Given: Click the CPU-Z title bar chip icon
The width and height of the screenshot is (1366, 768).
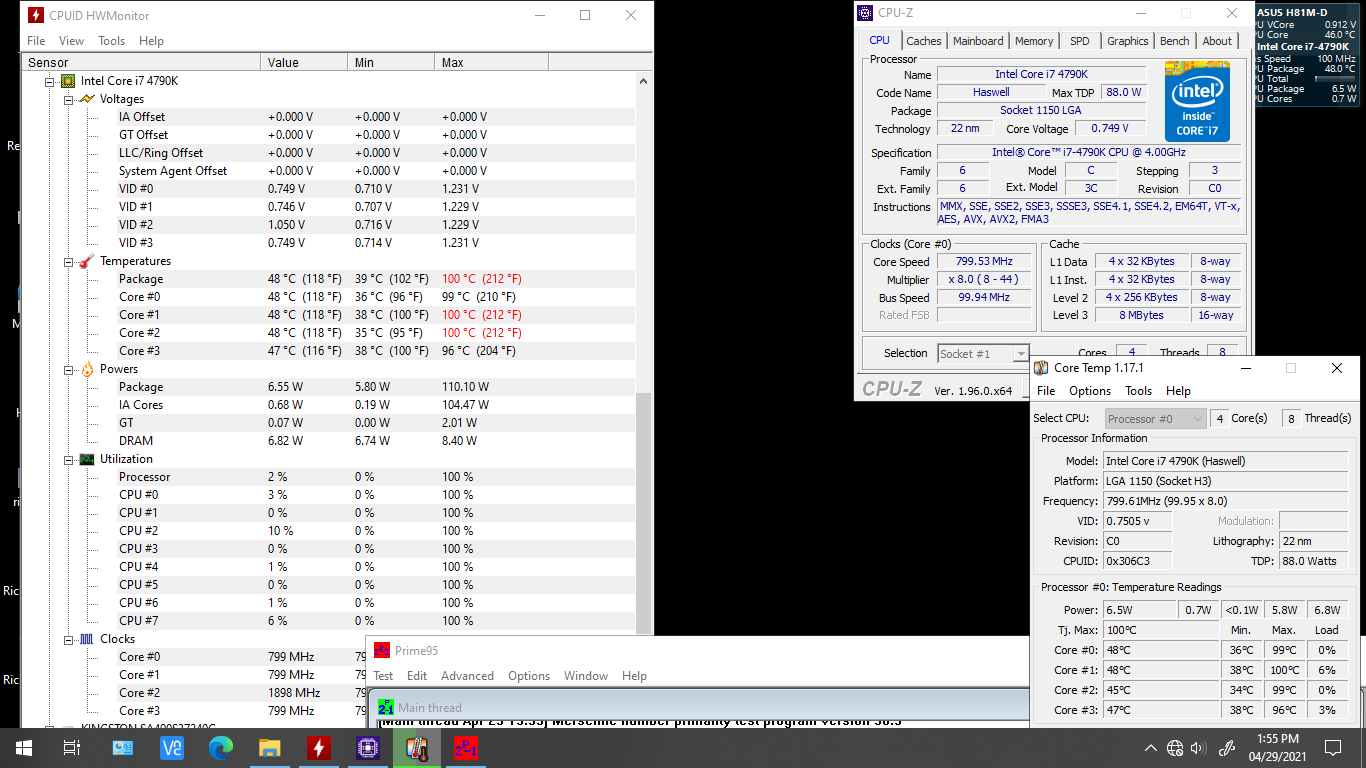Looking at the screenshot, I should point(865,13).
